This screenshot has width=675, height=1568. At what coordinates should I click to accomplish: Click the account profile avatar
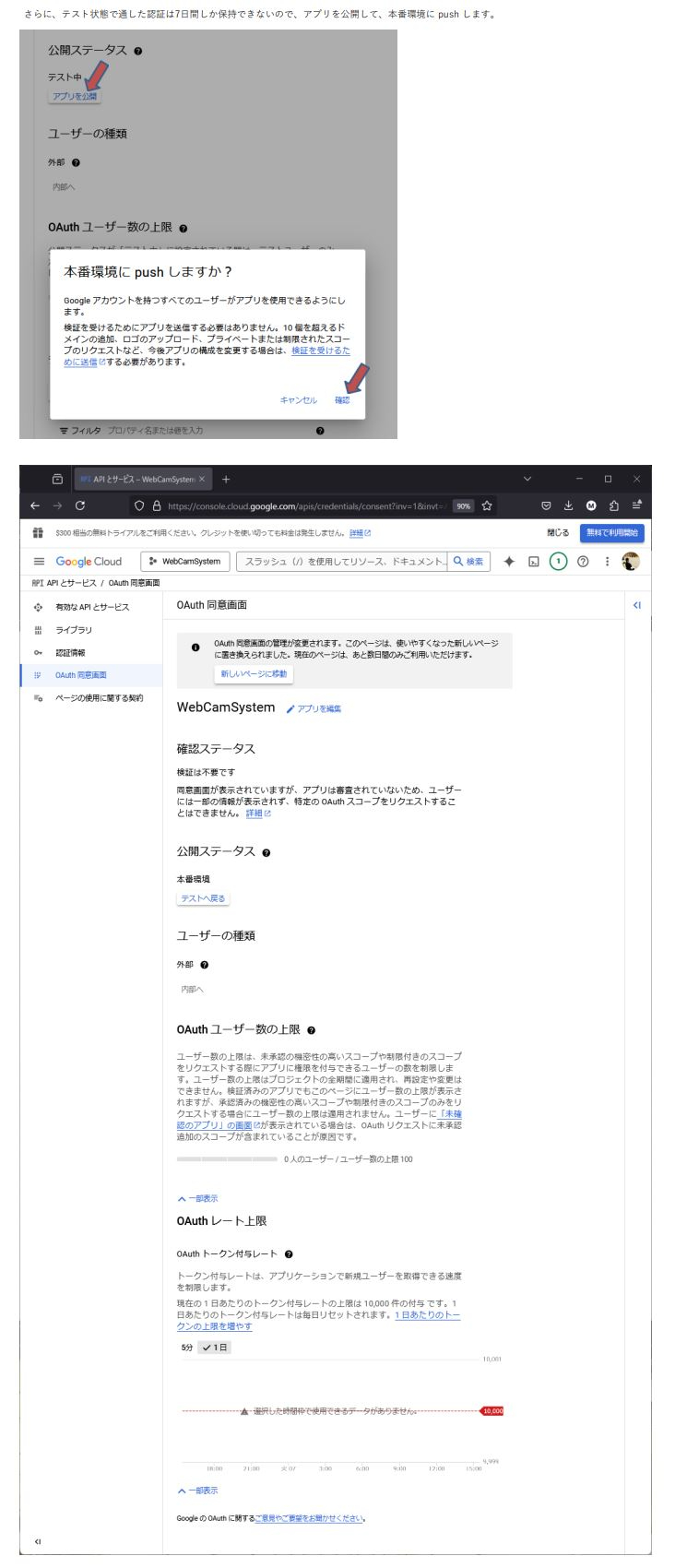tap(632, 562)
